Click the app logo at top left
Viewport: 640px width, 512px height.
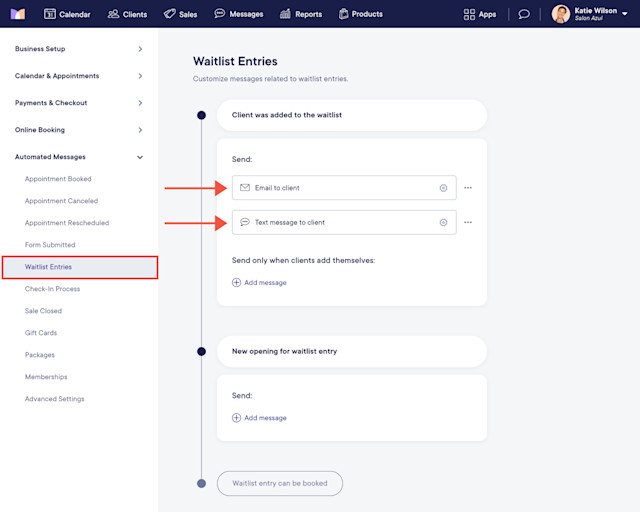point(18,14)
